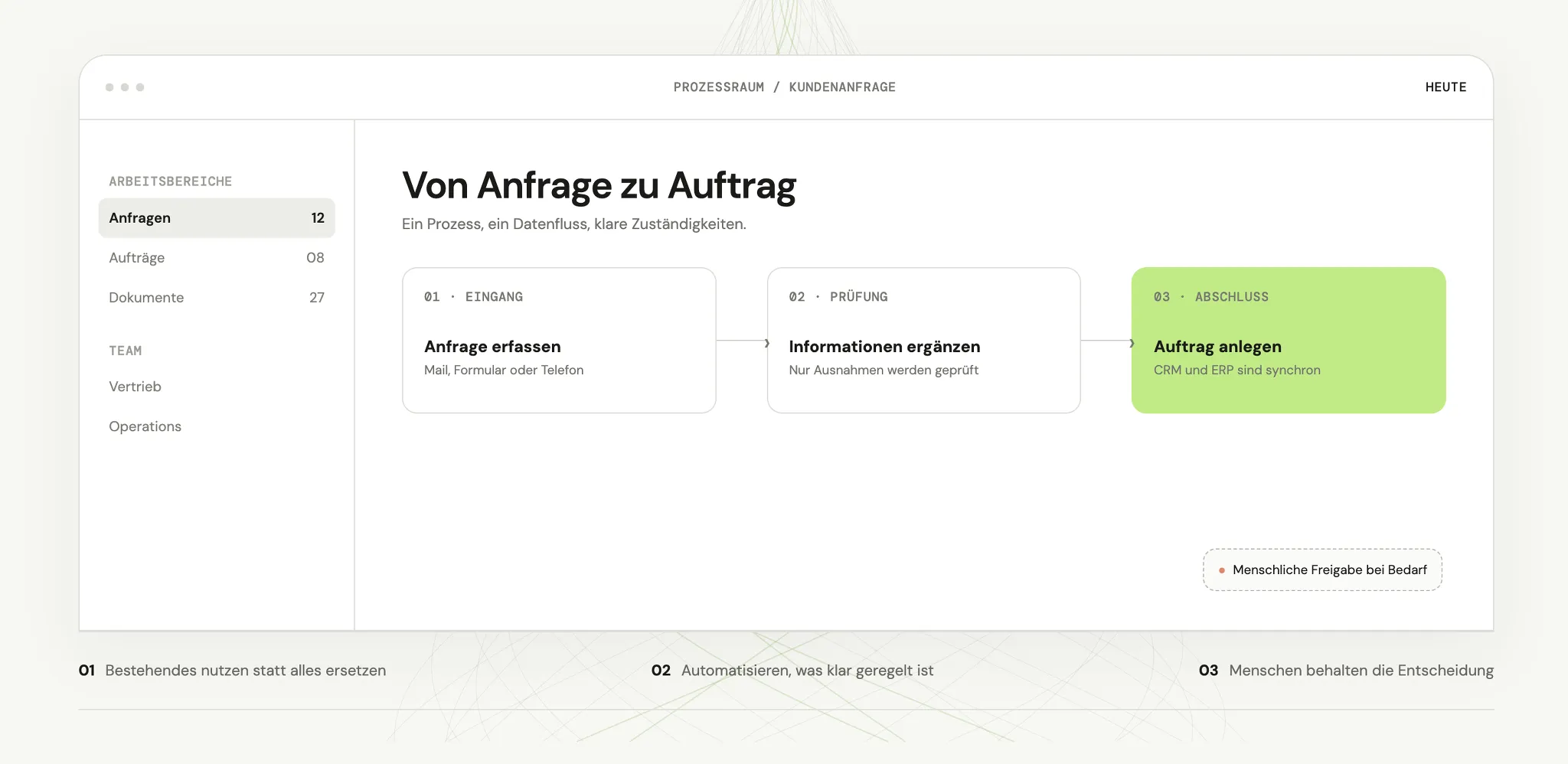Click the Menschliche Freigabe bei Bedarf tag
The image size is (1568, 764).
click(1322, 570)
